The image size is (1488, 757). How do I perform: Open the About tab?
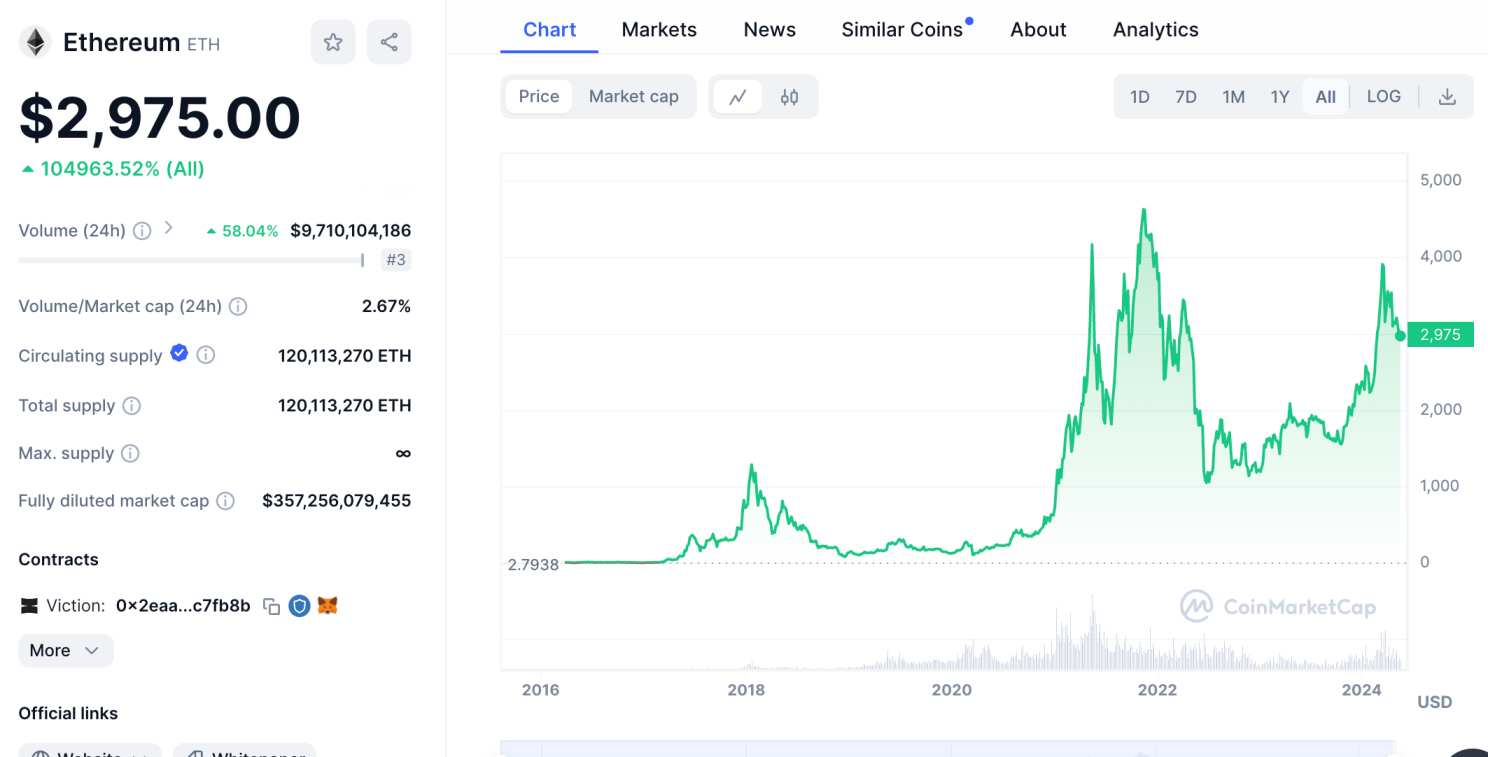point(1038,30)
